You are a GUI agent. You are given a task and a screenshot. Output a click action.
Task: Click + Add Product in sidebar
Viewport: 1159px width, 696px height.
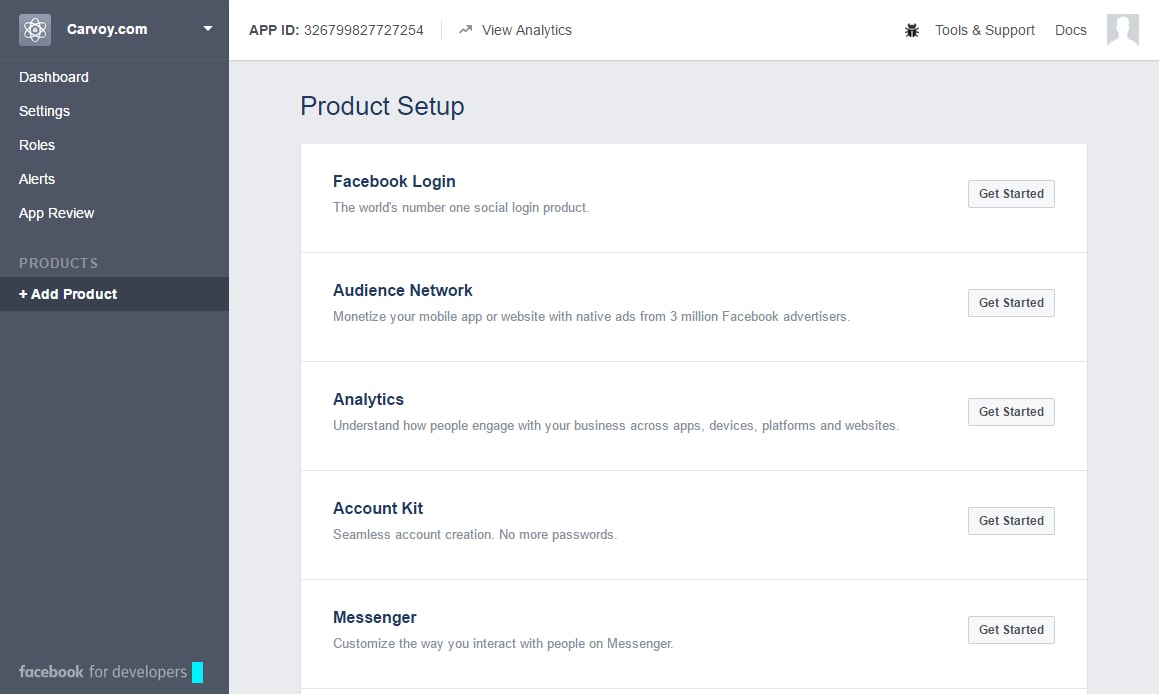(68, 294)
